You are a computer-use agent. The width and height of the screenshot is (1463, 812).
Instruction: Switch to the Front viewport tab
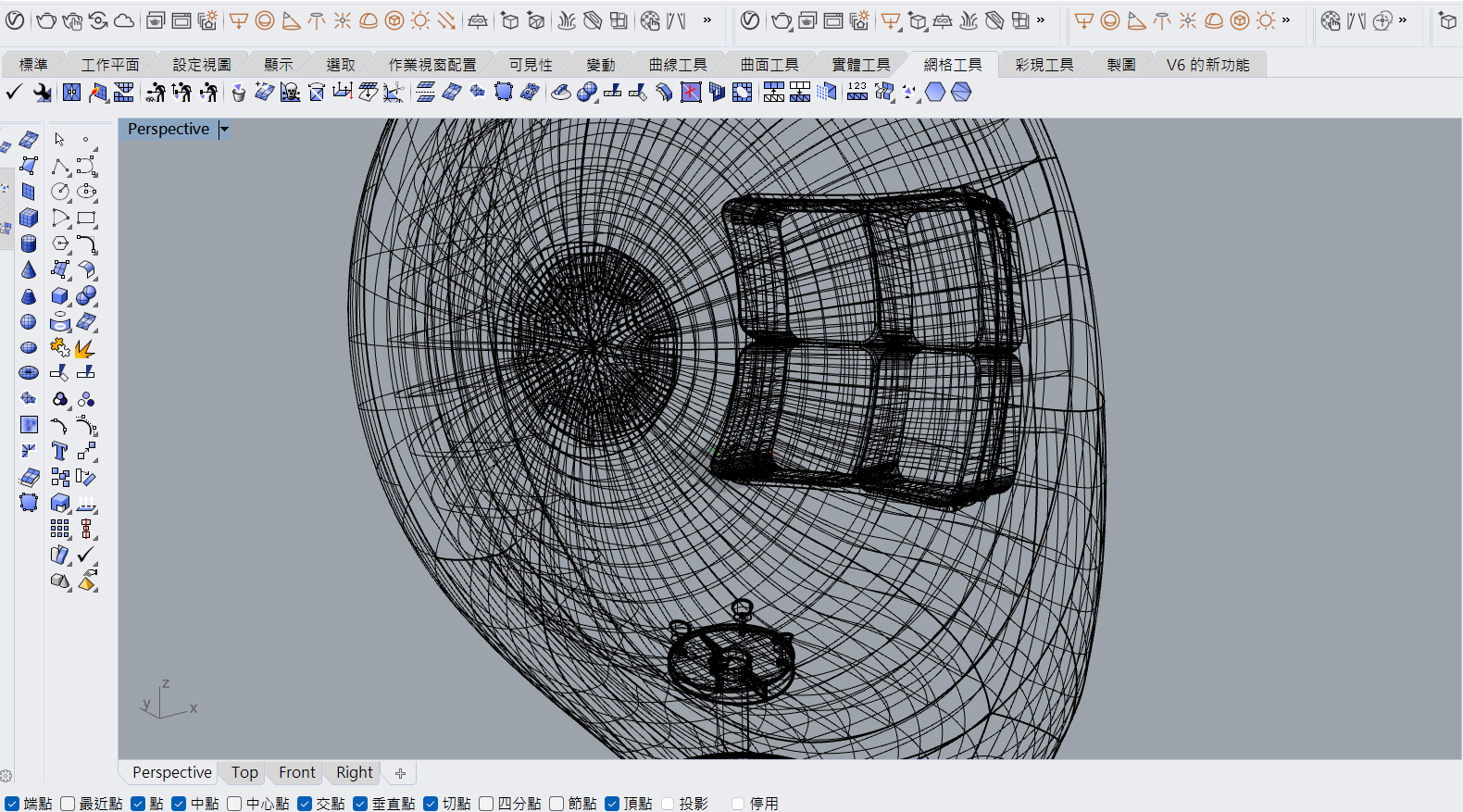(296, 773)
